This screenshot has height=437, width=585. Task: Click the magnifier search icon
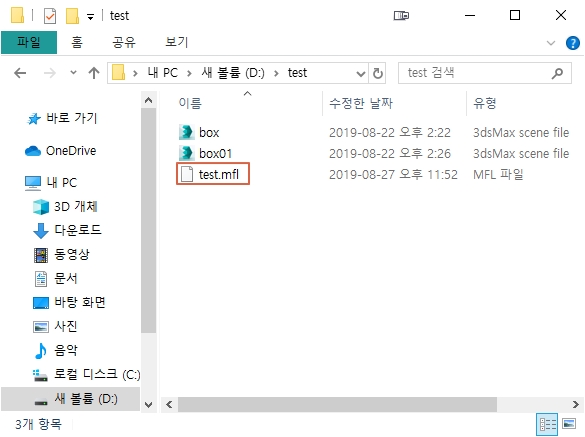557,73
